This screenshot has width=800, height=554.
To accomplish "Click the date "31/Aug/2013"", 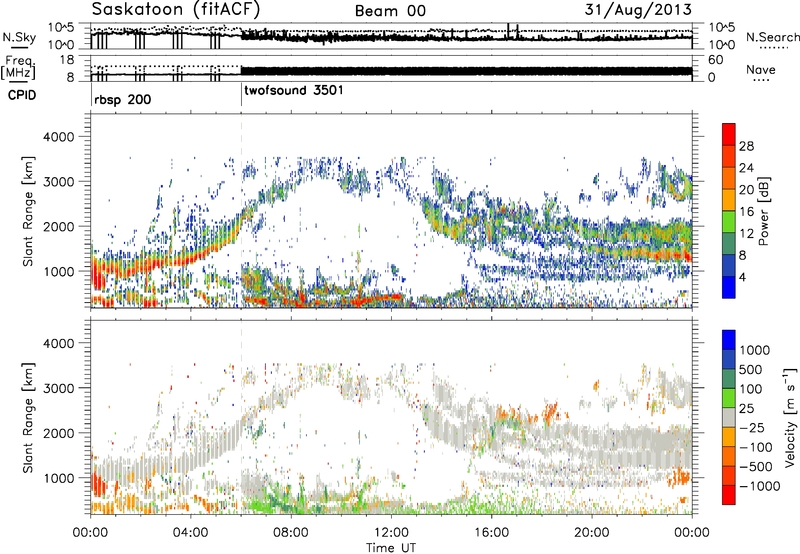I will coord(638,9).
